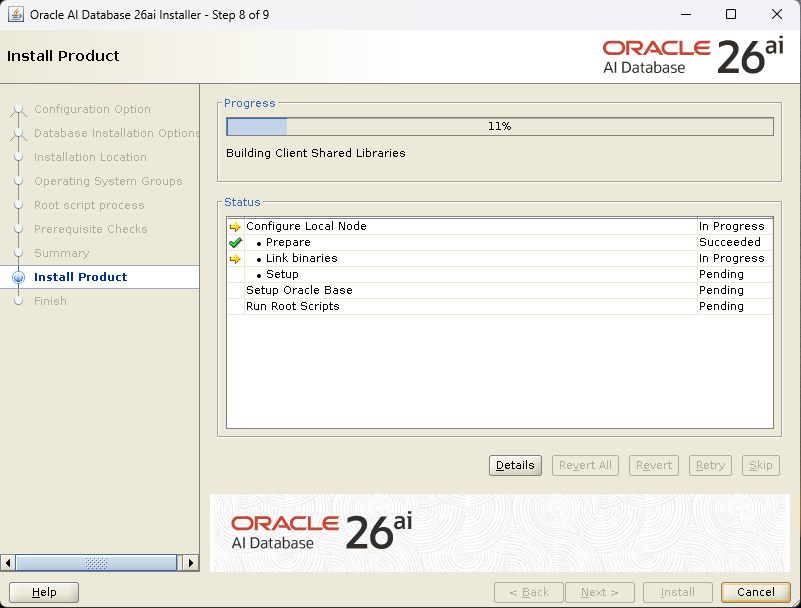The width and height of the screenshot is (801, 608).
Task: Select the Prerequisite Checks step
Action: (90, 229)
